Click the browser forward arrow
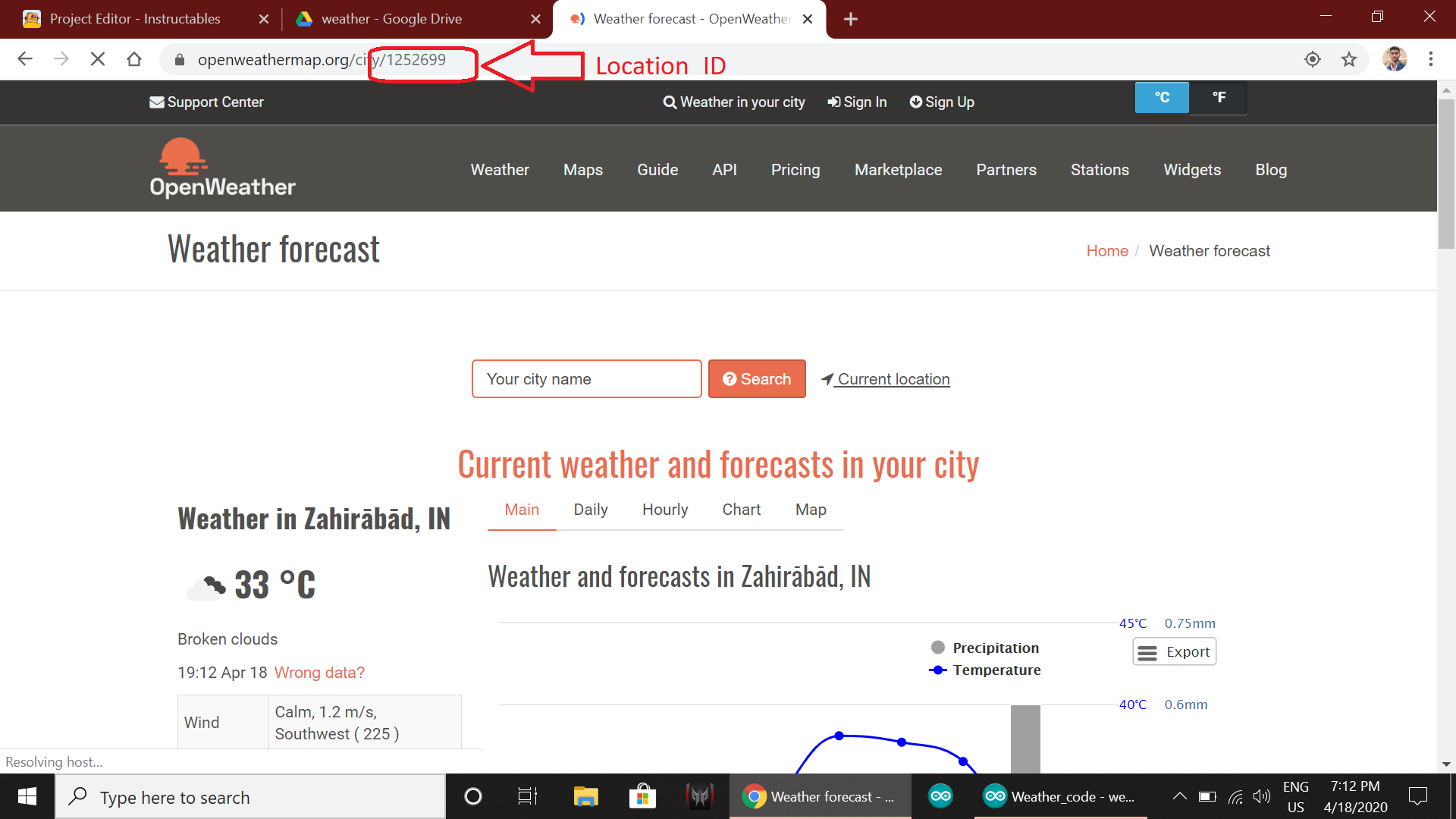Image resolution: width=1456 pixels, height=819 pixels. [x=61, y=59]
